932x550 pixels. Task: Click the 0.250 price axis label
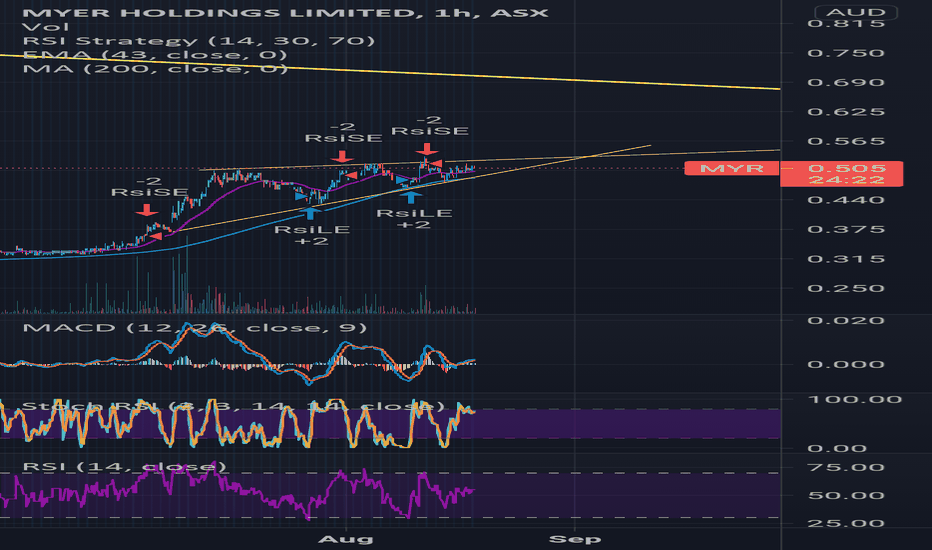click(846, 288)
